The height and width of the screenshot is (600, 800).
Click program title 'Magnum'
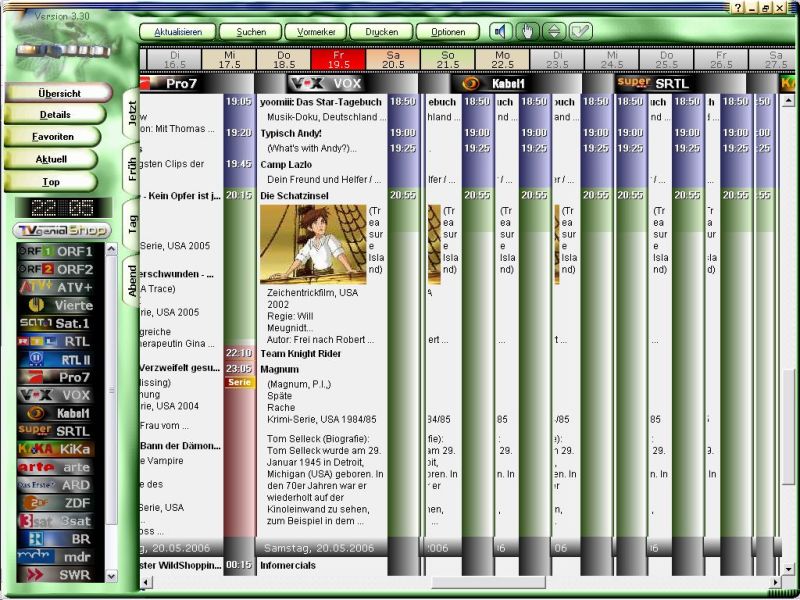tap(279, 369)
